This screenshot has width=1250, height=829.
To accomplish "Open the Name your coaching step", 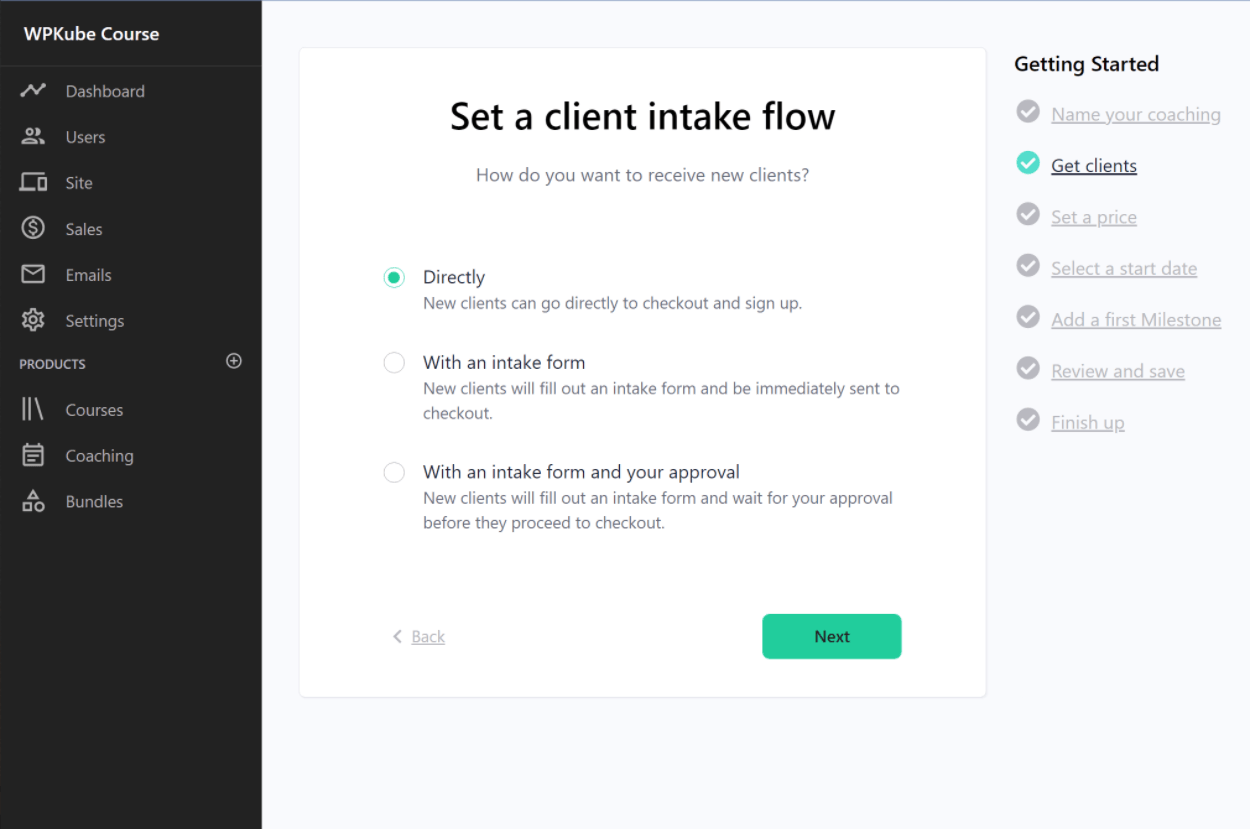I will pyautogui.click(x=1135, y=115).
